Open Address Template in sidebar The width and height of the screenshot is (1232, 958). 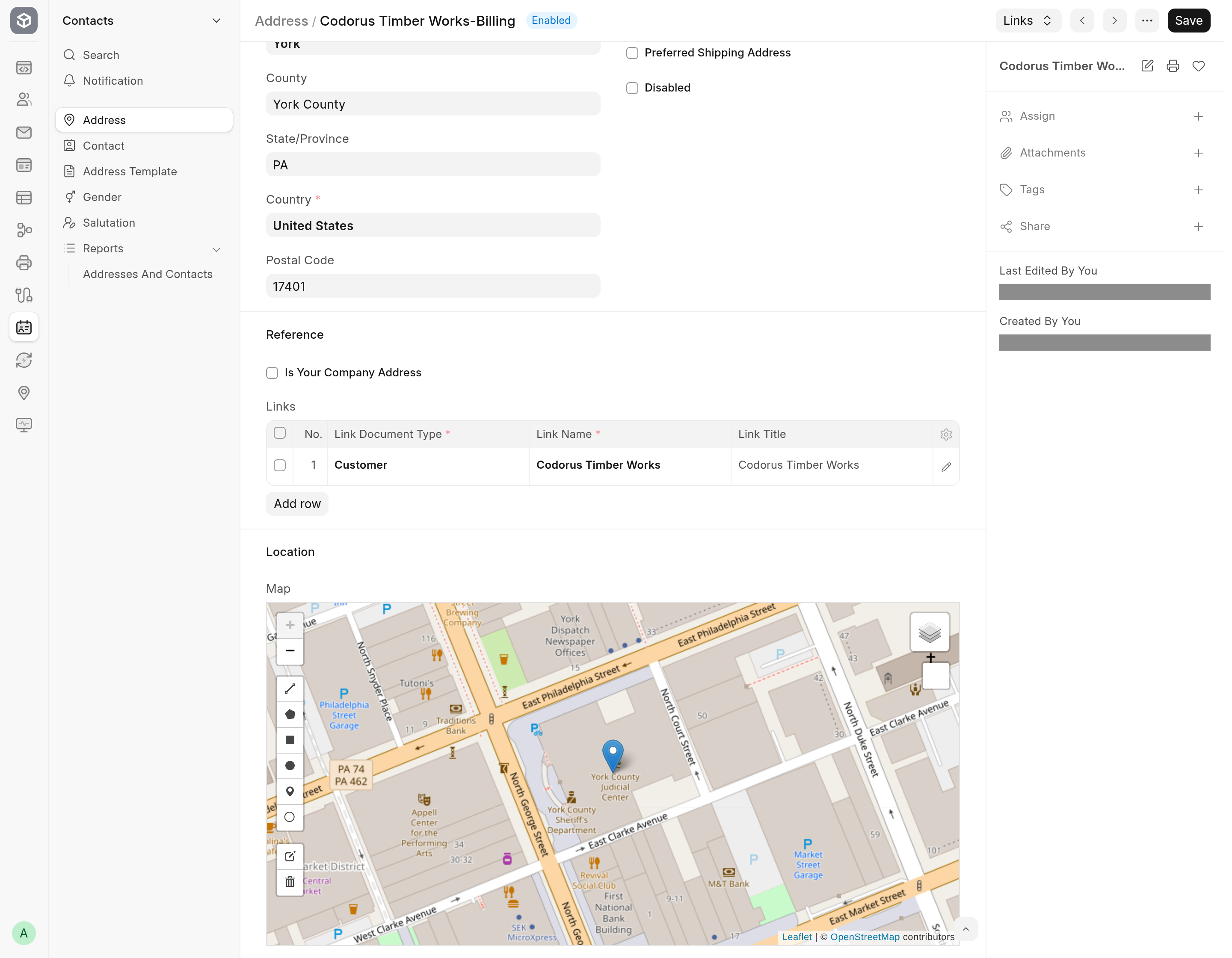point(144,171)
